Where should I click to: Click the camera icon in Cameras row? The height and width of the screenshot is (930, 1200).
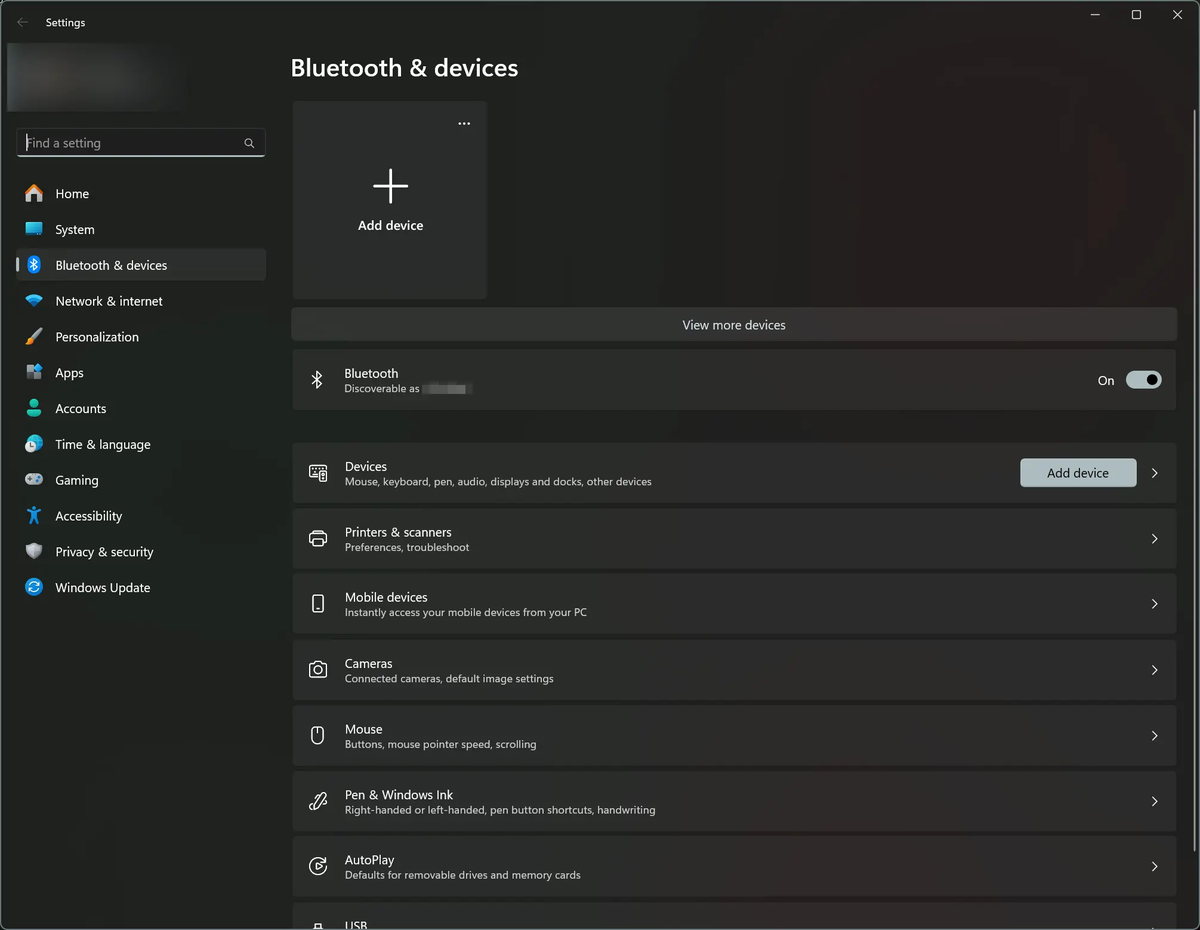coord(318,670)
